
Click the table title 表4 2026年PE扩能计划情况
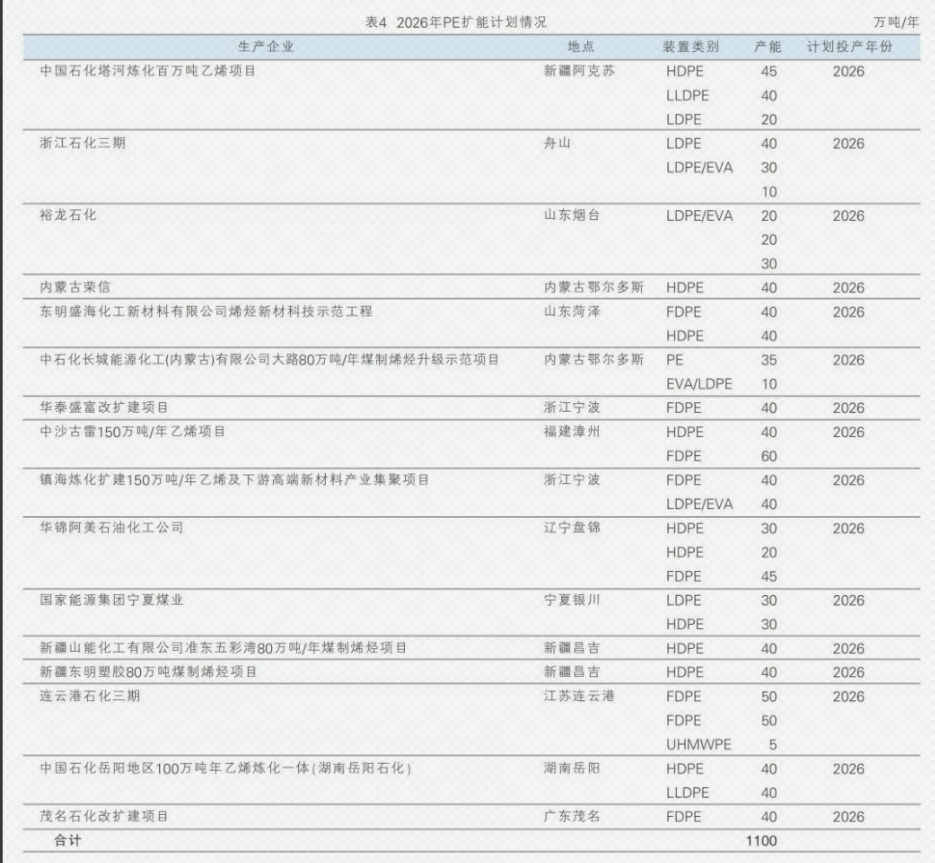coord(457,22)
